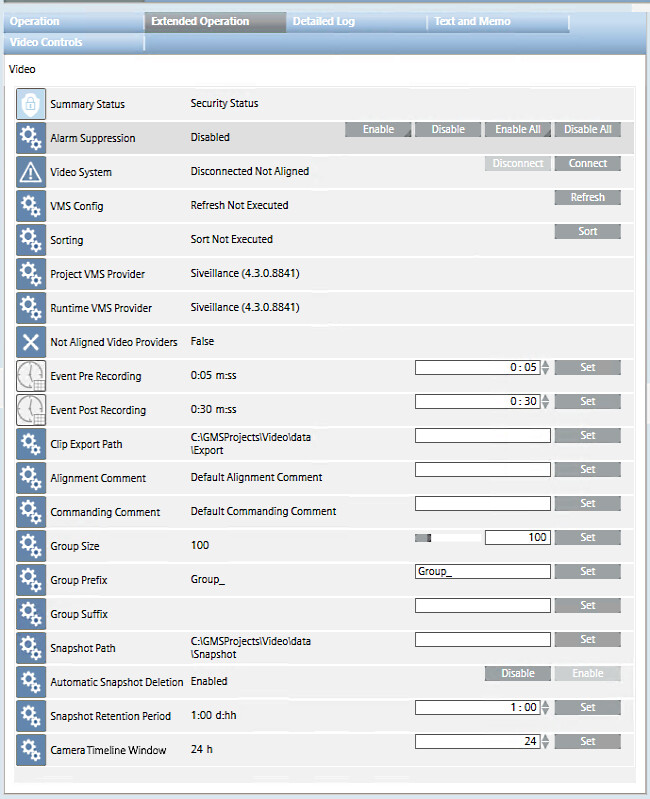Viewport: 650px width, 799px height.
Task: Click the Camera Timeline Window gear icon
Action: [x=31, y=750]
